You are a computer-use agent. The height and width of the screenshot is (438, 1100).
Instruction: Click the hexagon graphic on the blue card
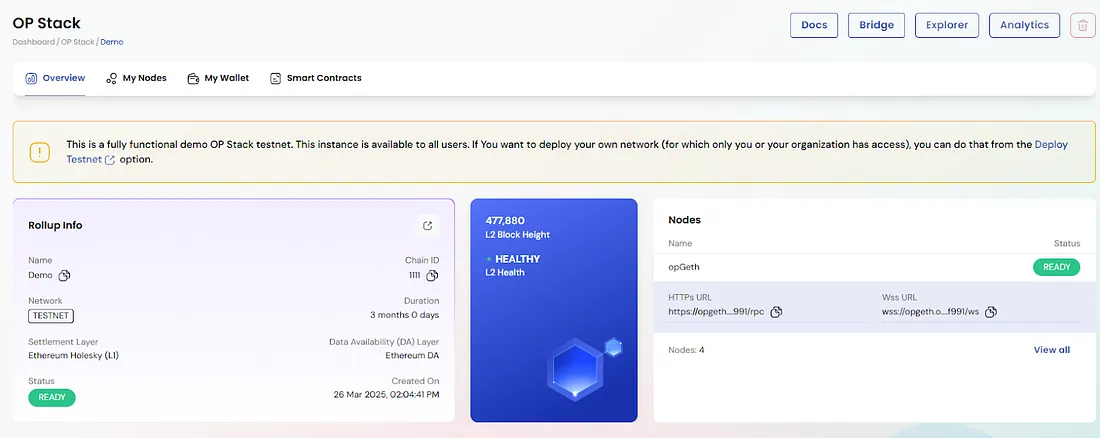click(575, 368)
